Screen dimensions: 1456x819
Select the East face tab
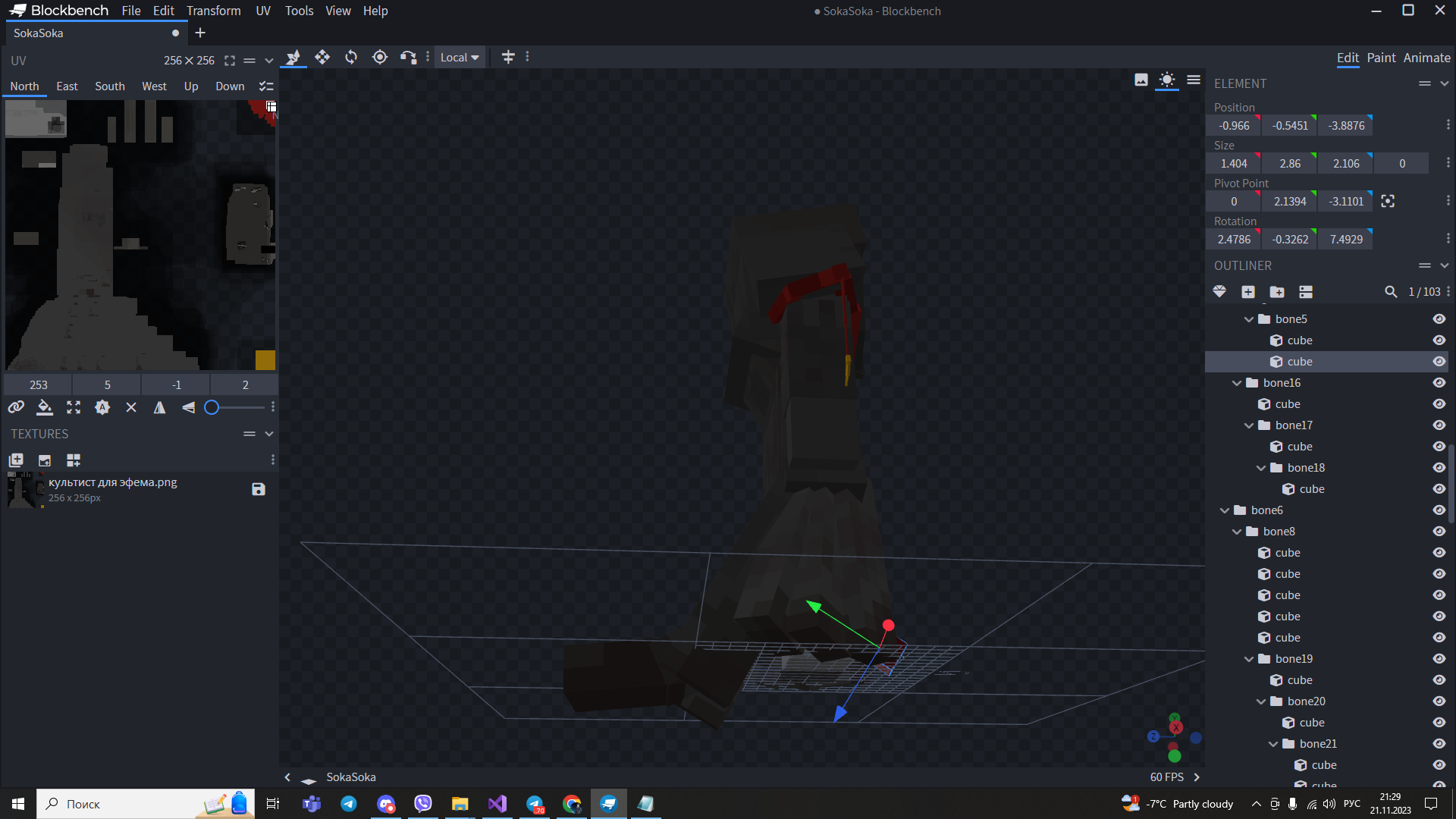click(x=67, y=86)
